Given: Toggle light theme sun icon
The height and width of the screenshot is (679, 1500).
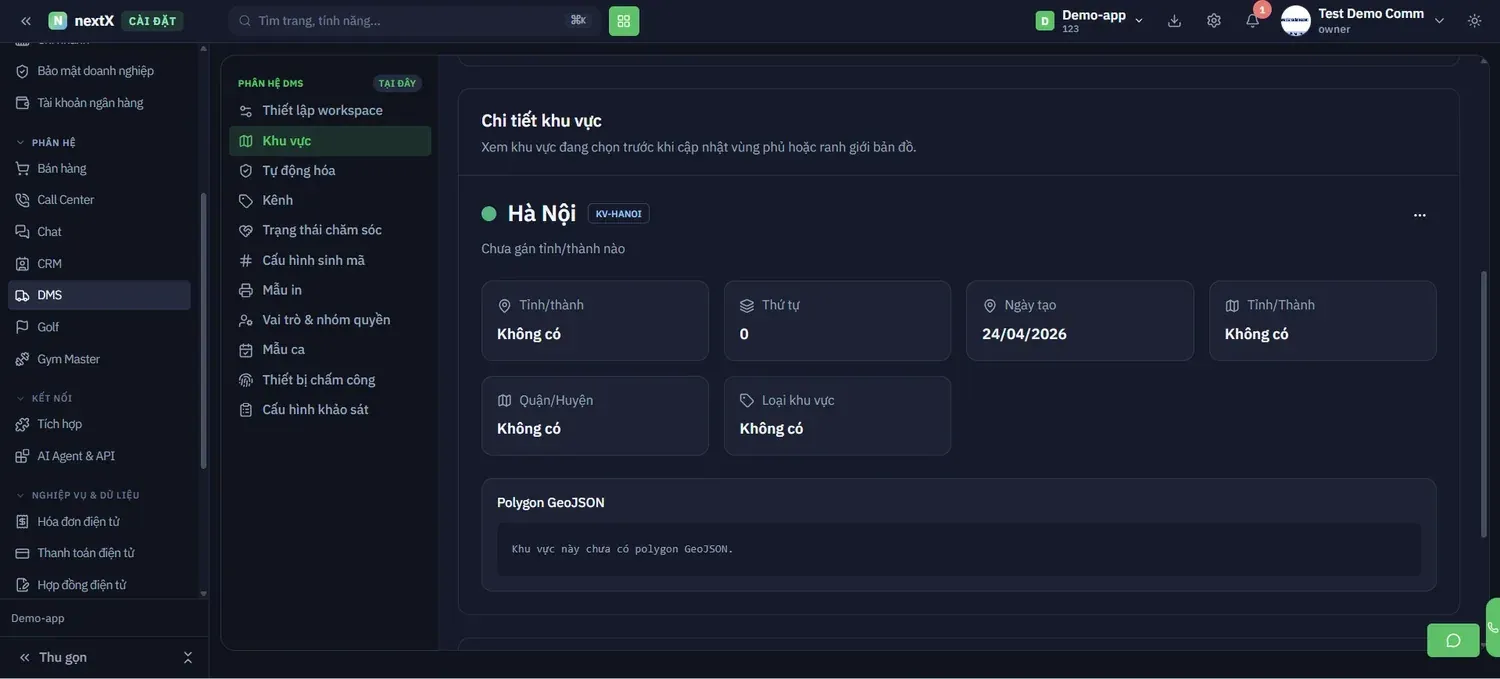Looking at the screenshot, I should (x=1475, y=21).
